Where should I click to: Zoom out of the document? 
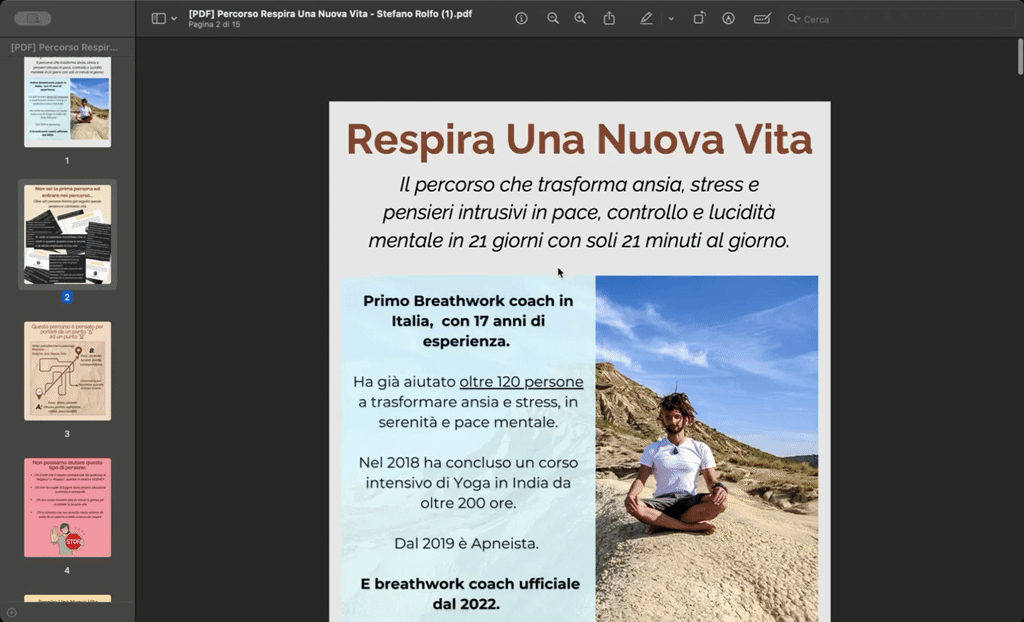[553, 18]
